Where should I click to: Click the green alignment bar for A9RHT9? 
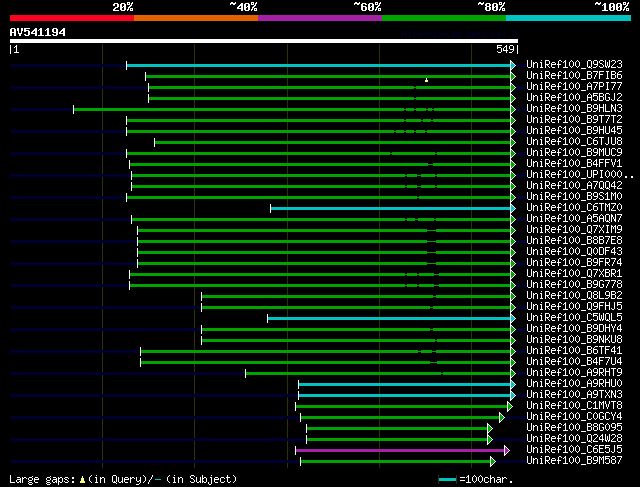pos(378,374)
